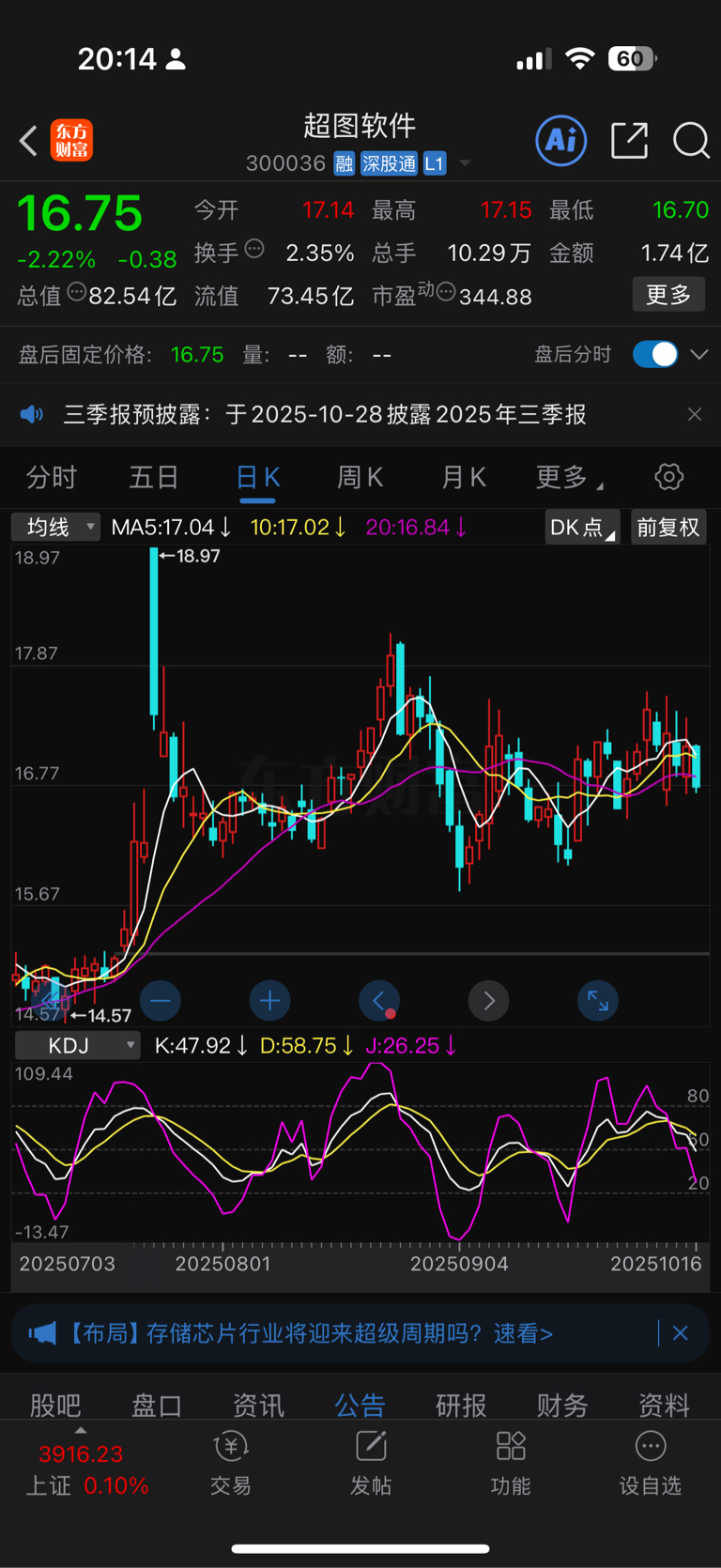Open chart settings gear
The height and width of the screenshot is (1568, 721).
669,477
